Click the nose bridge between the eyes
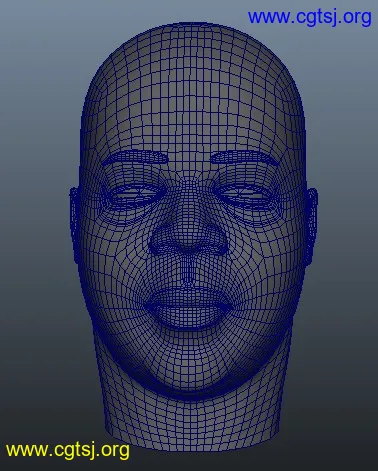This screenshot has height=471, width=378. [189, 190]
